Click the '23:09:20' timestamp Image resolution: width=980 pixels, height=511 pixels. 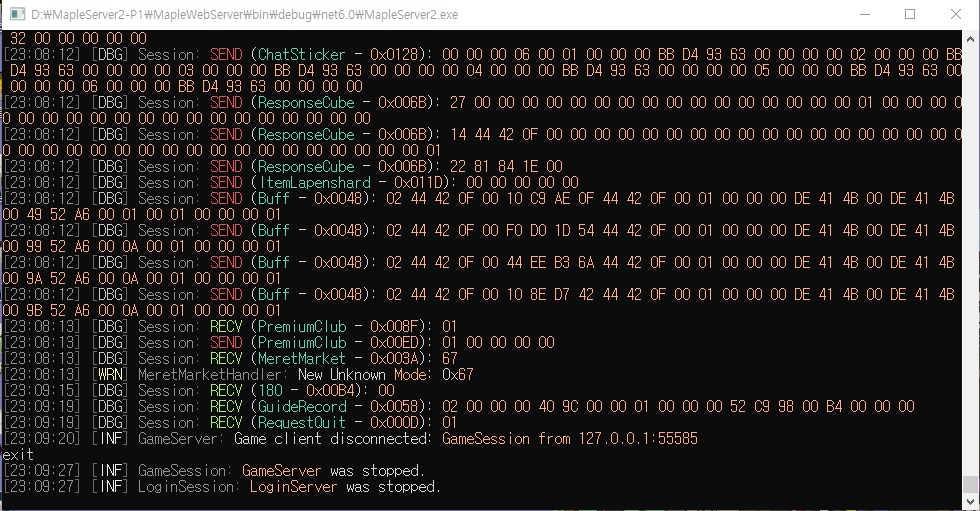pyautogui.click(x=42, y=439)
